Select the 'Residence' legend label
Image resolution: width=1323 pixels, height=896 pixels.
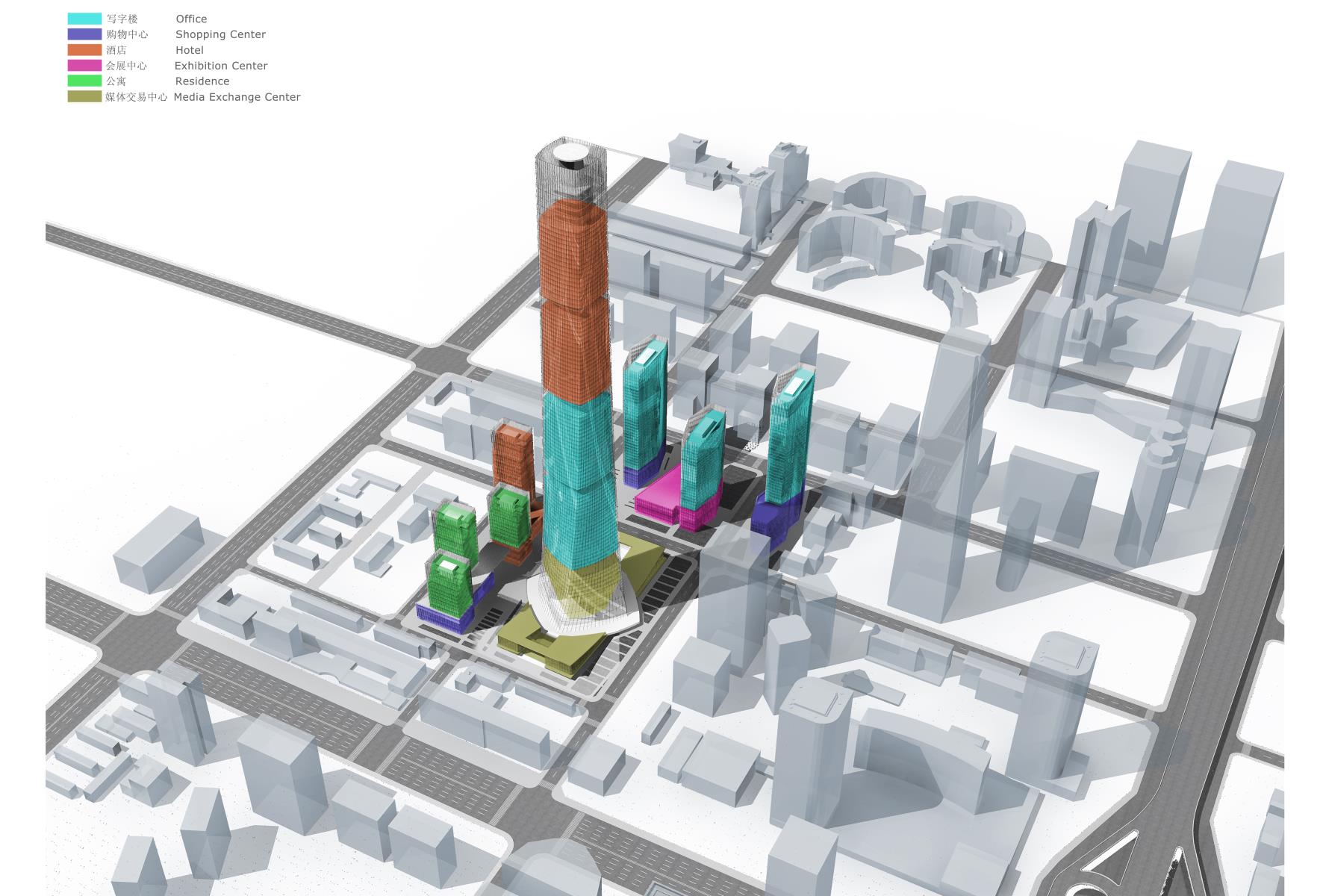pyautogui.click(x=202, y=81)
